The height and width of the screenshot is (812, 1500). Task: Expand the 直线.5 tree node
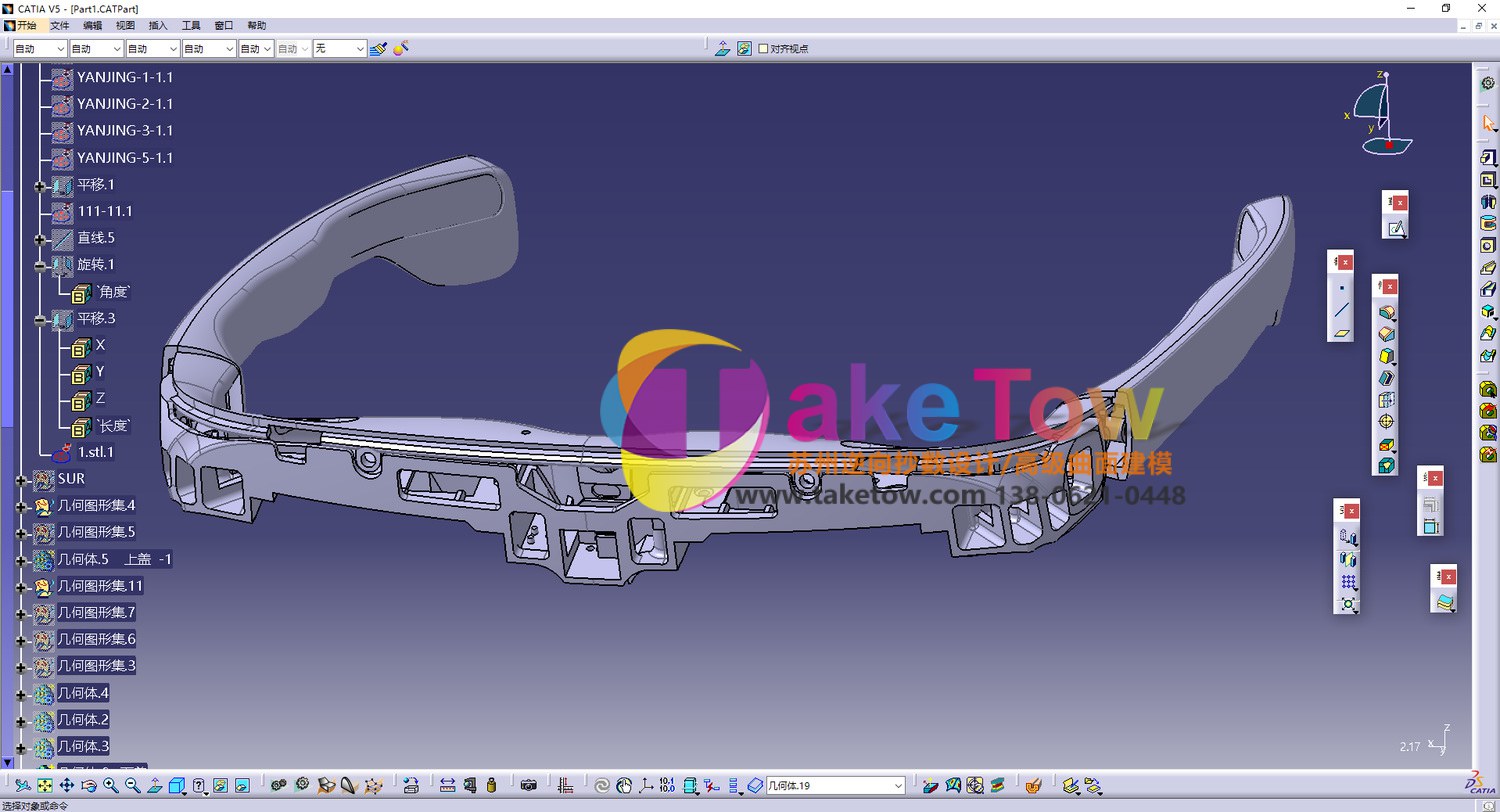40,239
